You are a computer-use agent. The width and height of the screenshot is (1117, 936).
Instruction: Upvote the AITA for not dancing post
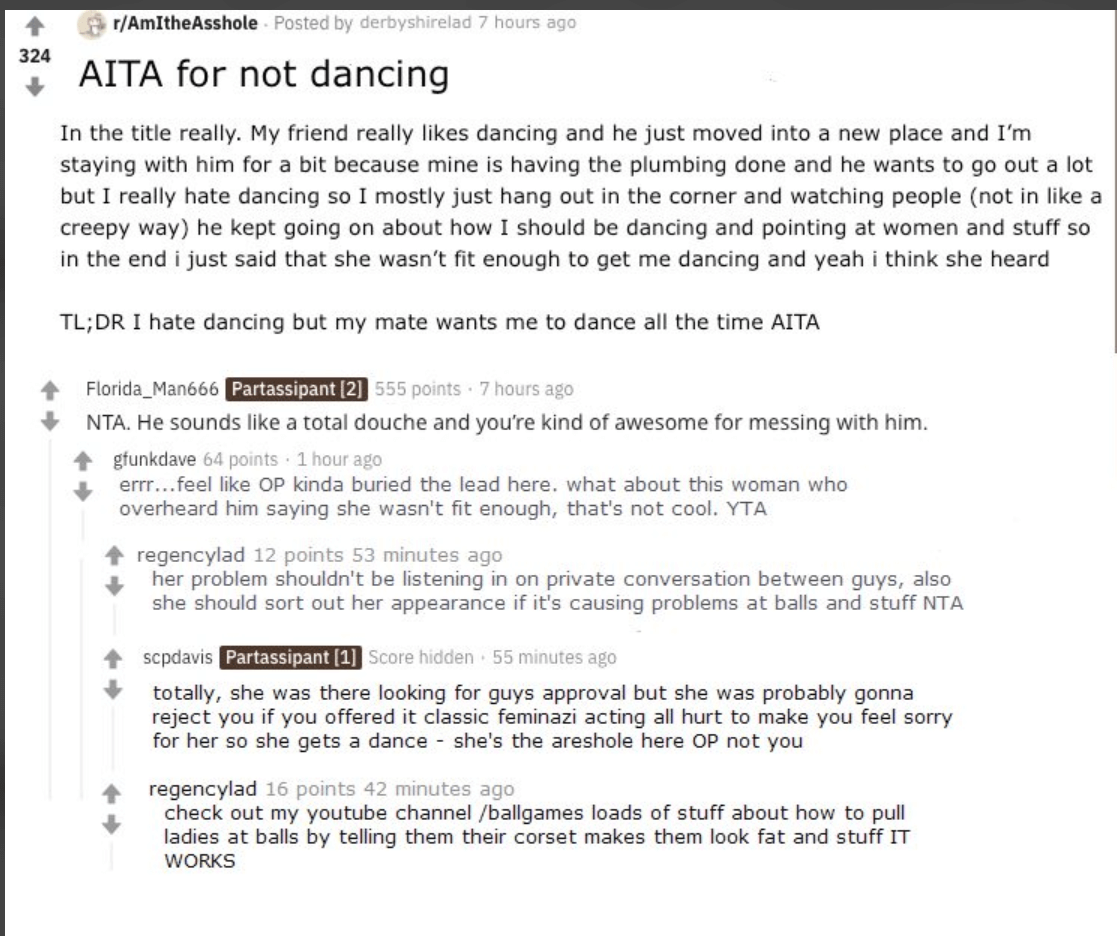(x=35, y=27)
